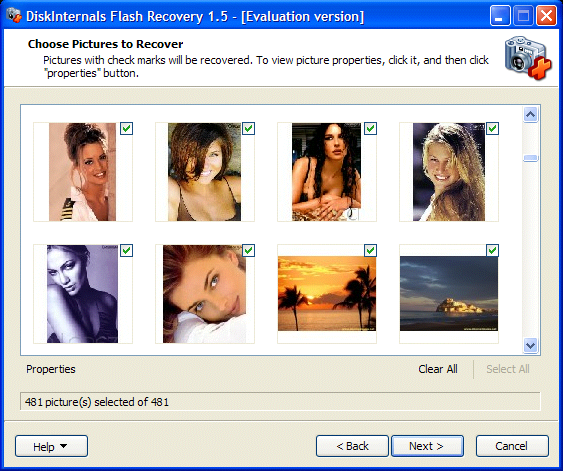This screenshot has height=471, width=563.
Task: Open the Help dropdown button
Action: pyautogui.click(x=51, y=446)
